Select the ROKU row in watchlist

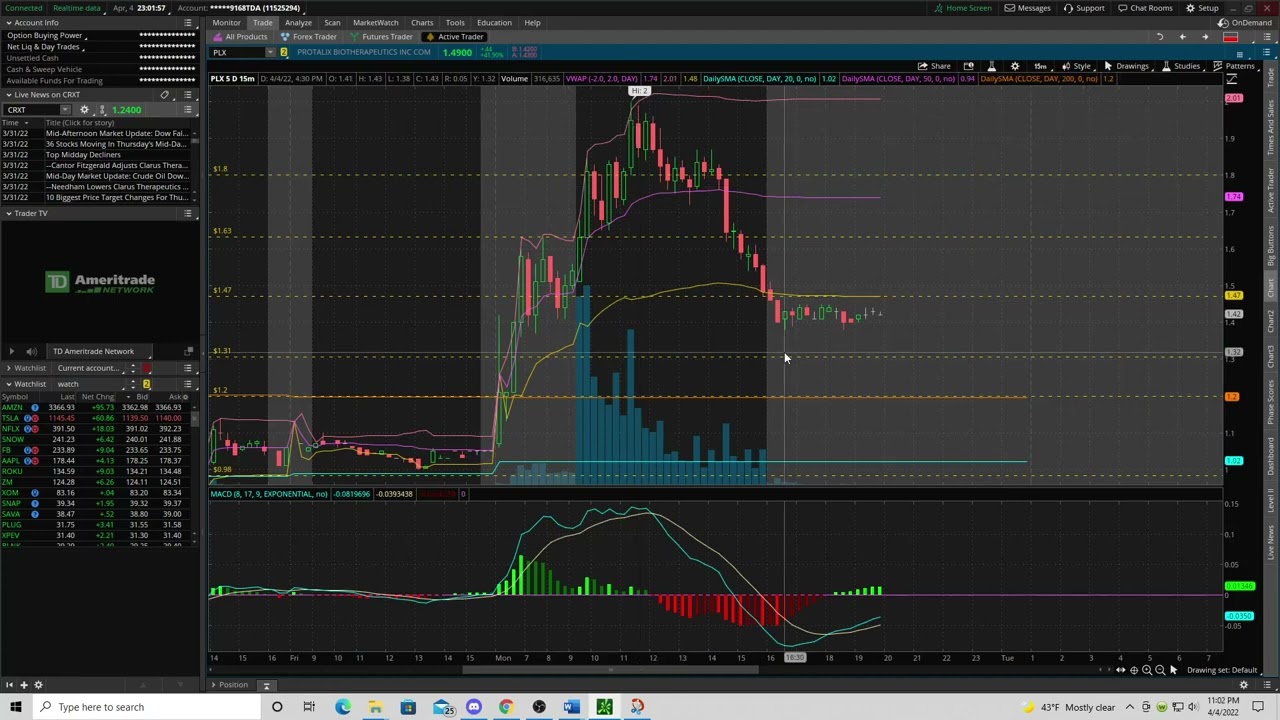click(x=93, y=471)
